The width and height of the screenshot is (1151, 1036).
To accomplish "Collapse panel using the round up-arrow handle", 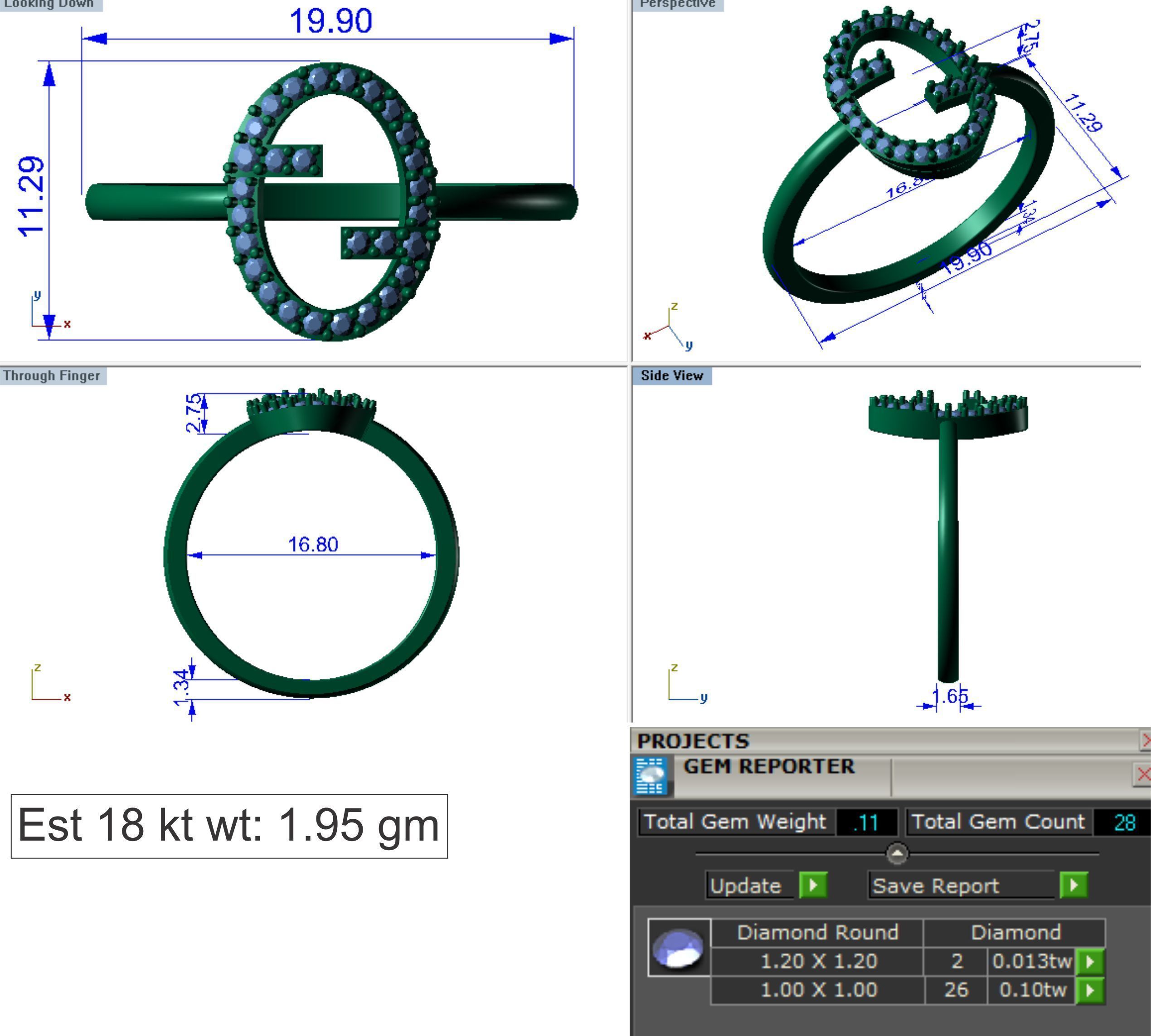I will 898,853.
